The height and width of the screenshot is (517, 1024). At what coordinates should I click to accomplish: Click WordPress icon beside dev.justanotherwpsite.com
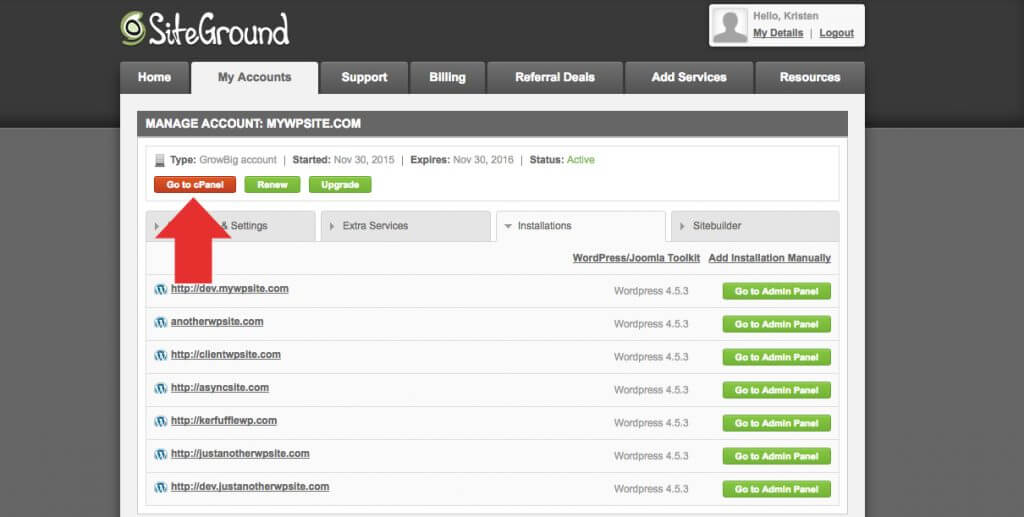coord(161,487)
